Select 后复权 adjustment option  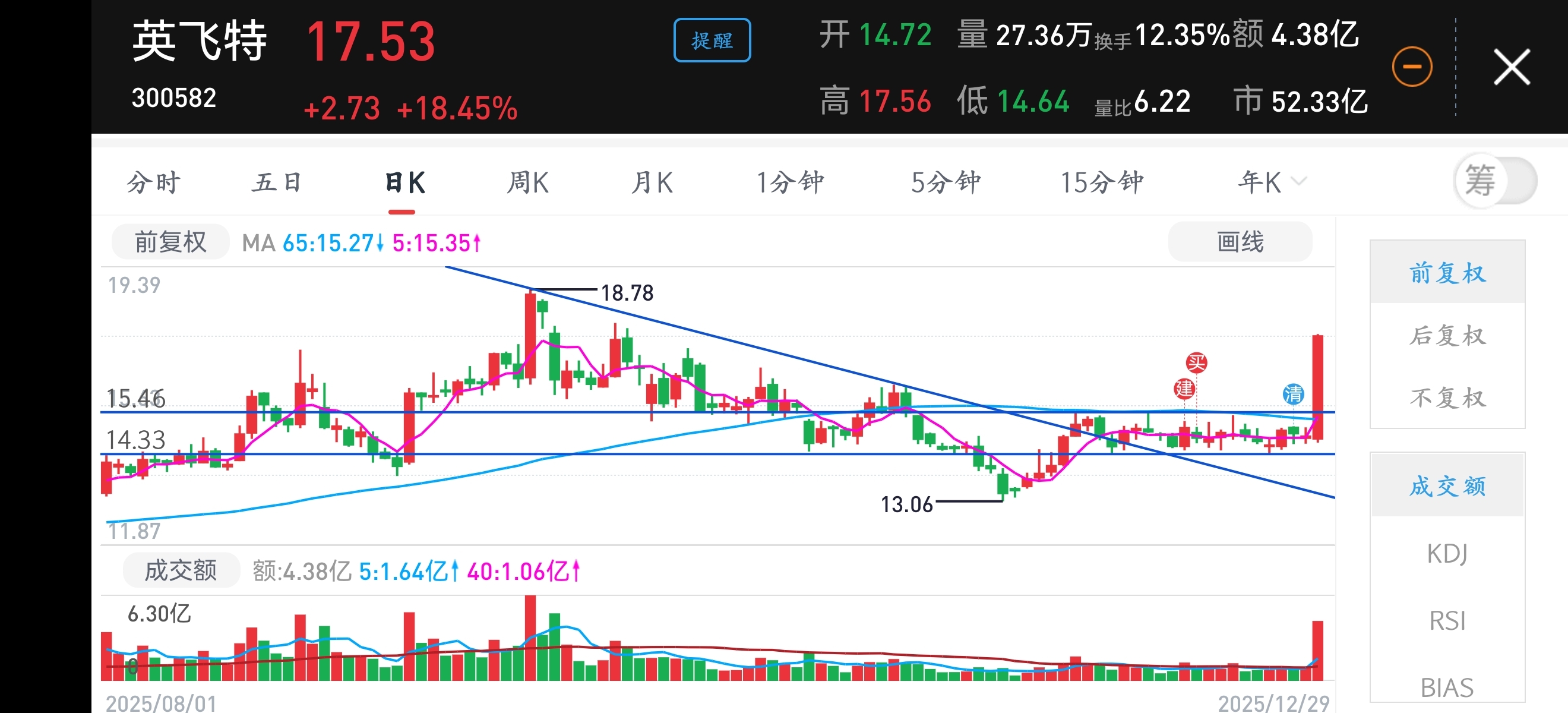[1447, 336]
